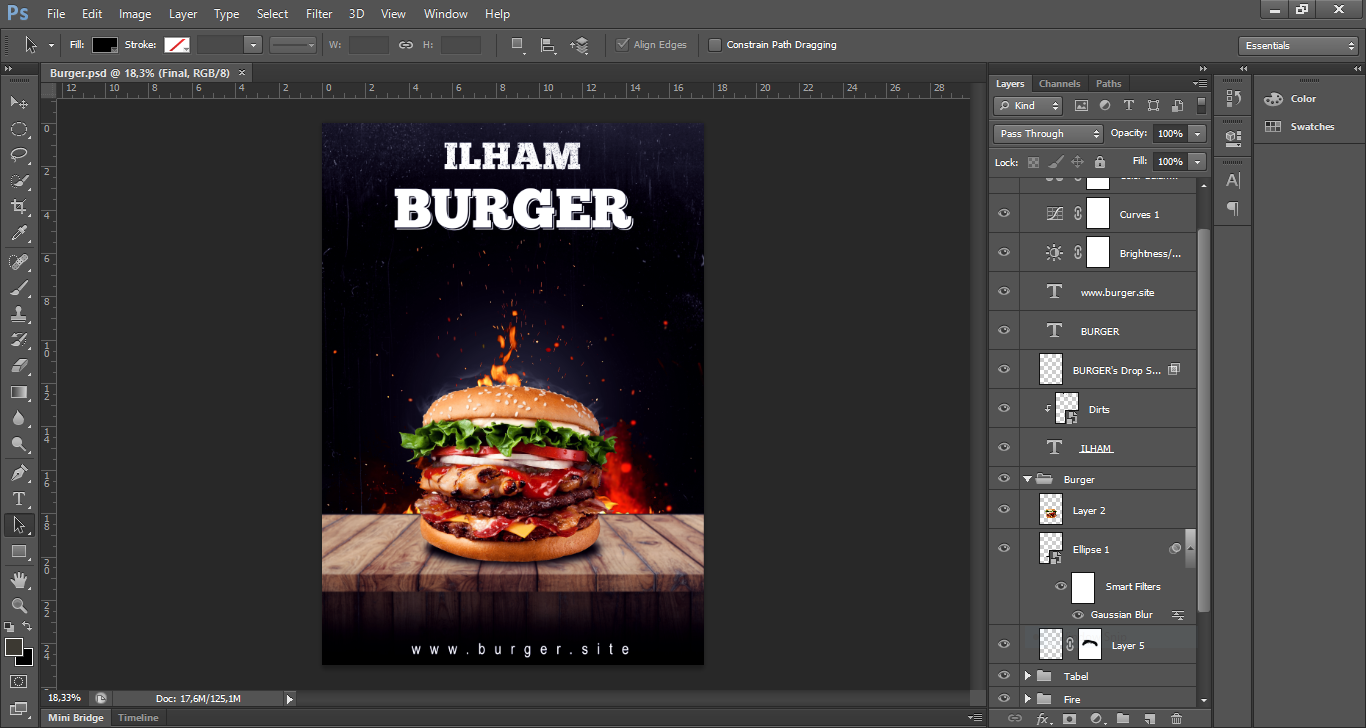Screen dimensions: 1366x728
Task: Toggle Quick Mask mode icon
Action: [x=19, y=681]
